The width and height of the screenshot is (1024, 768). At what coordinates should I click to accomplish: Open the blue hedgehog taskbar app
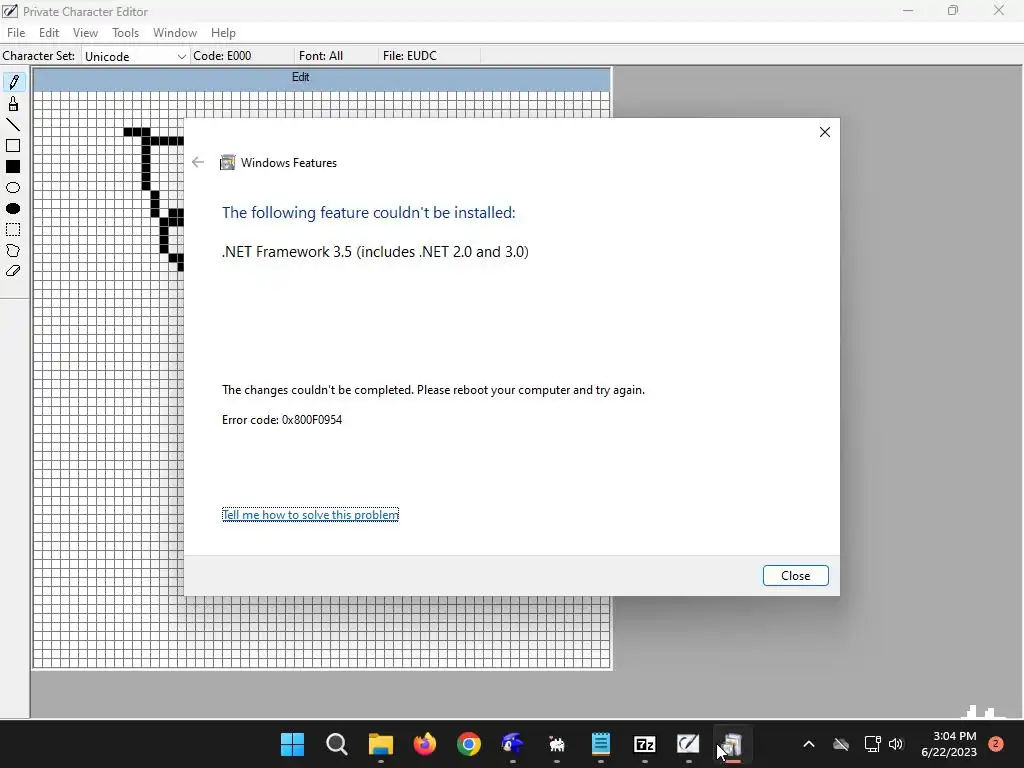(x=513, y=744)
